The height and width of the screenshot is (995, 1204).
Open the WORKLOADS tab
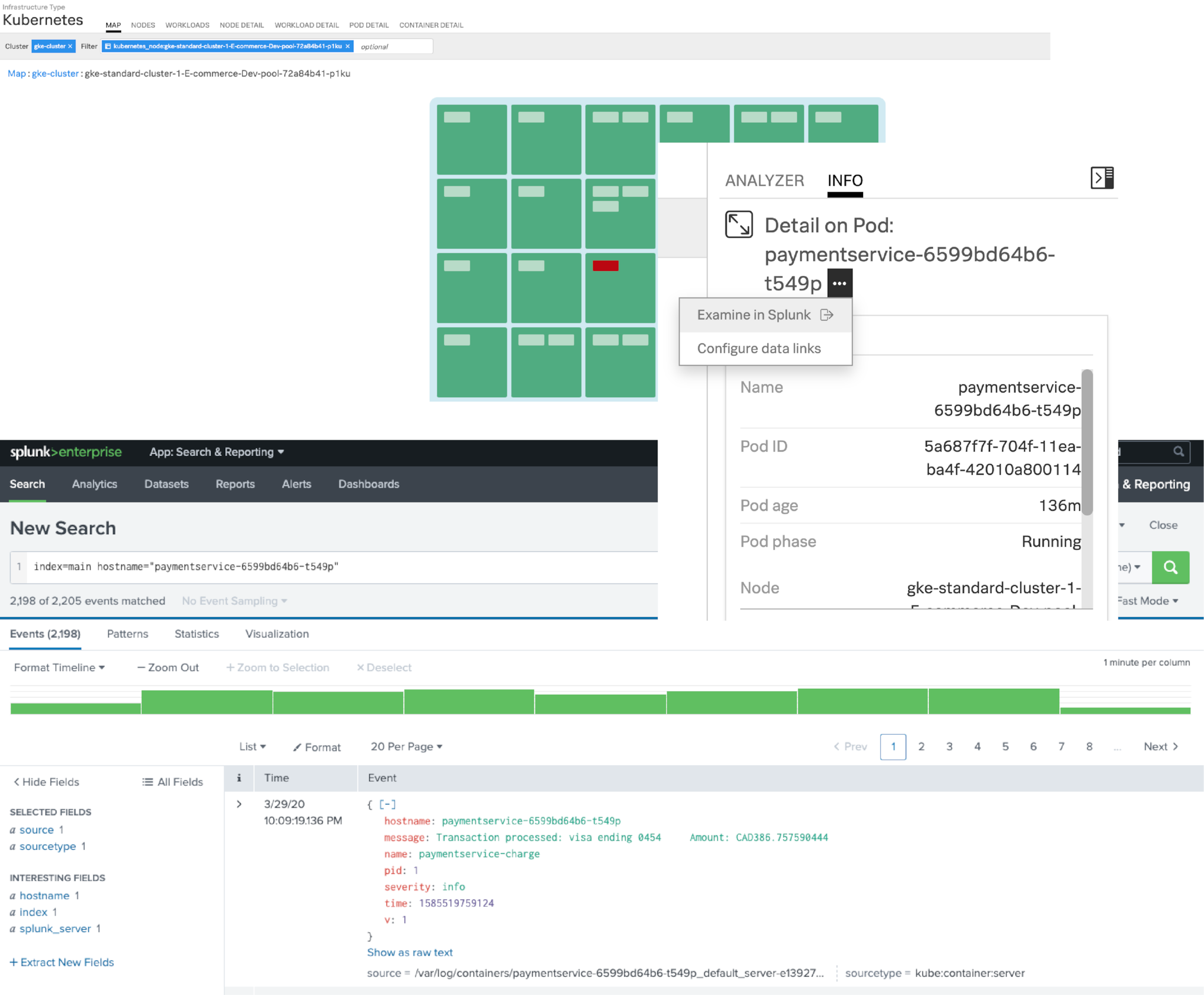(x=187, y=25)
